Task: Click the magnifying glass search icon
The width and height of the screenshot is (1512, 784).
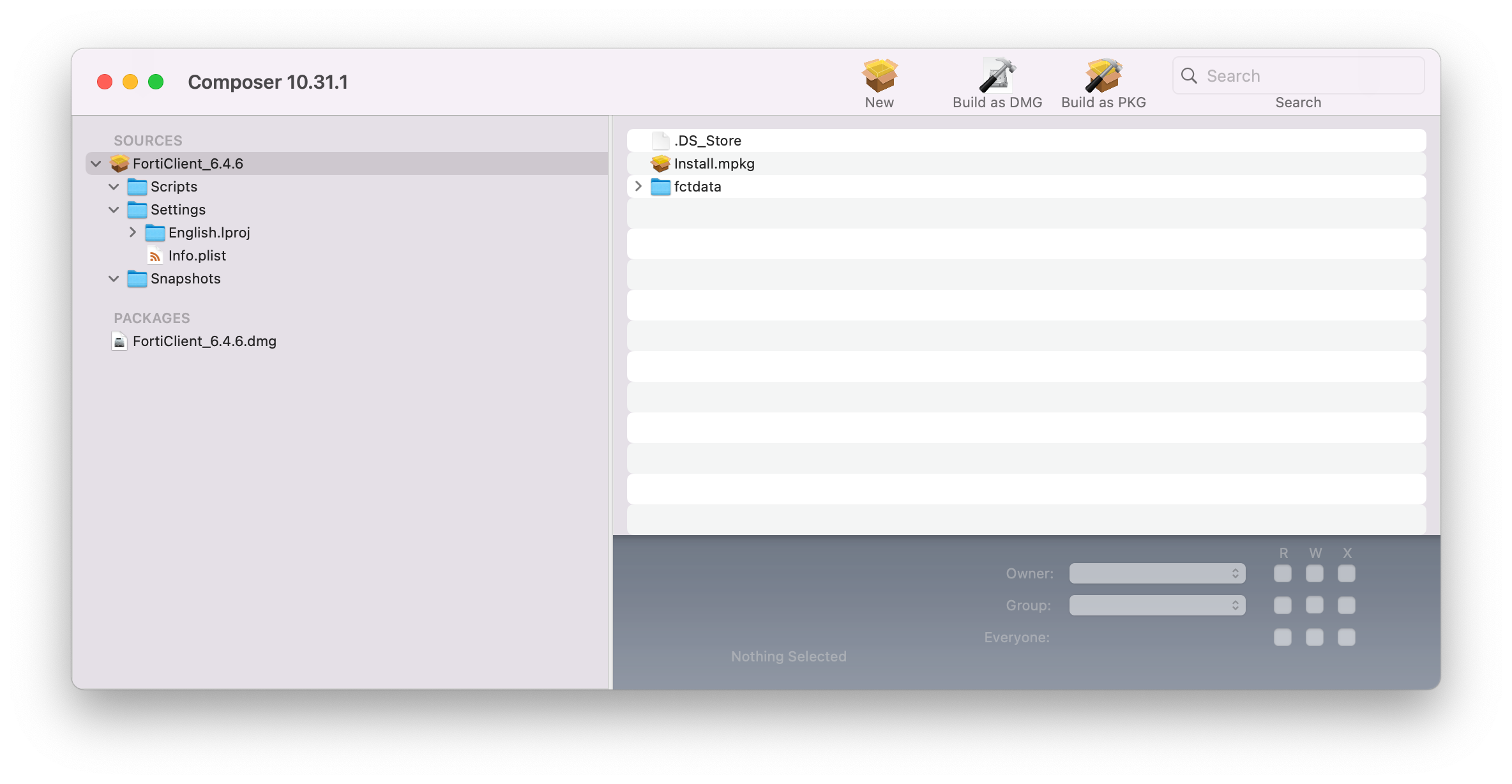Action: pos(1189,75)
